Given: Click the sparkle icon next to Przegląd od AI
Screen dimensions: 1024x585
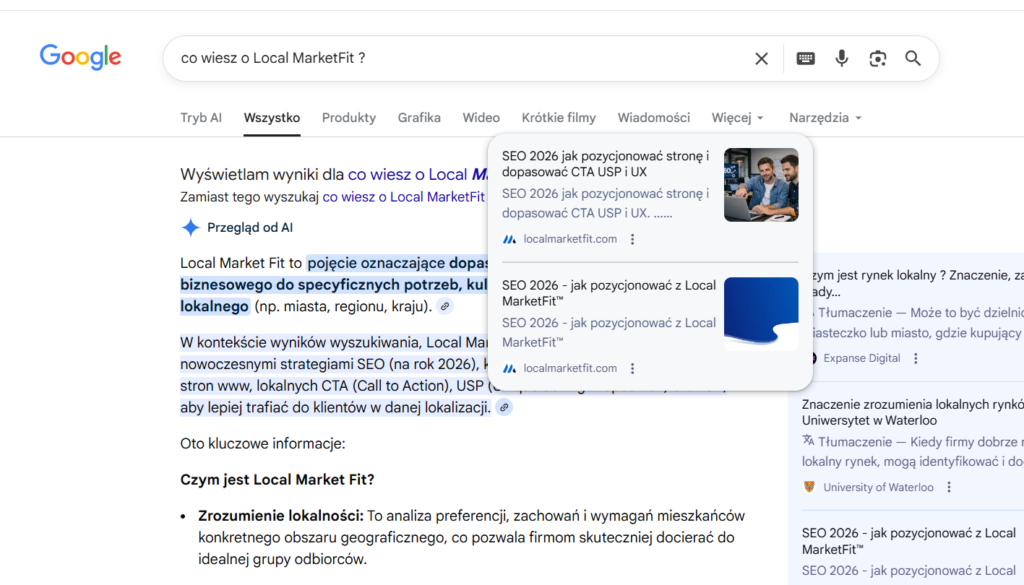Looking at the screenshot, I should [x=190, y=227].
